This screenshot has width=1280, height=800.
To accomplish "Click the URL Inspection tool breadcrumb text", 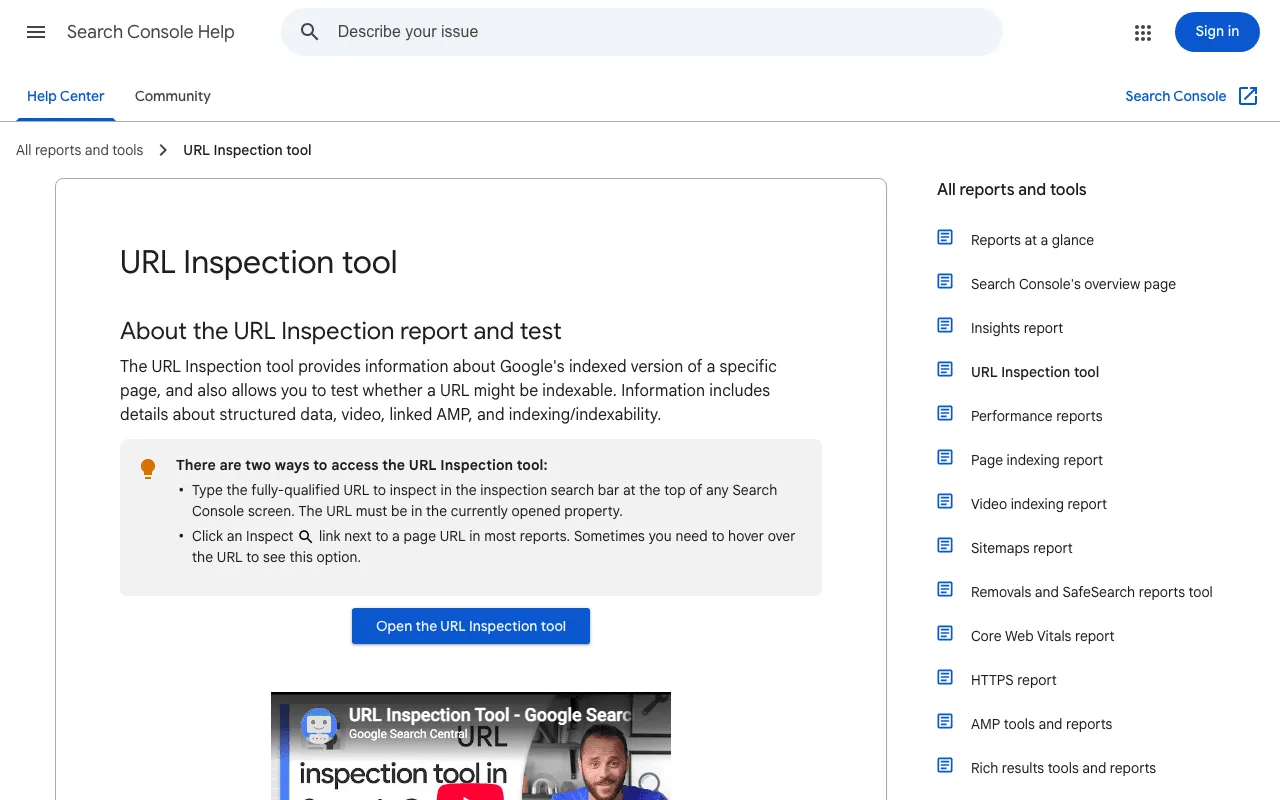I will click(247, 150).
